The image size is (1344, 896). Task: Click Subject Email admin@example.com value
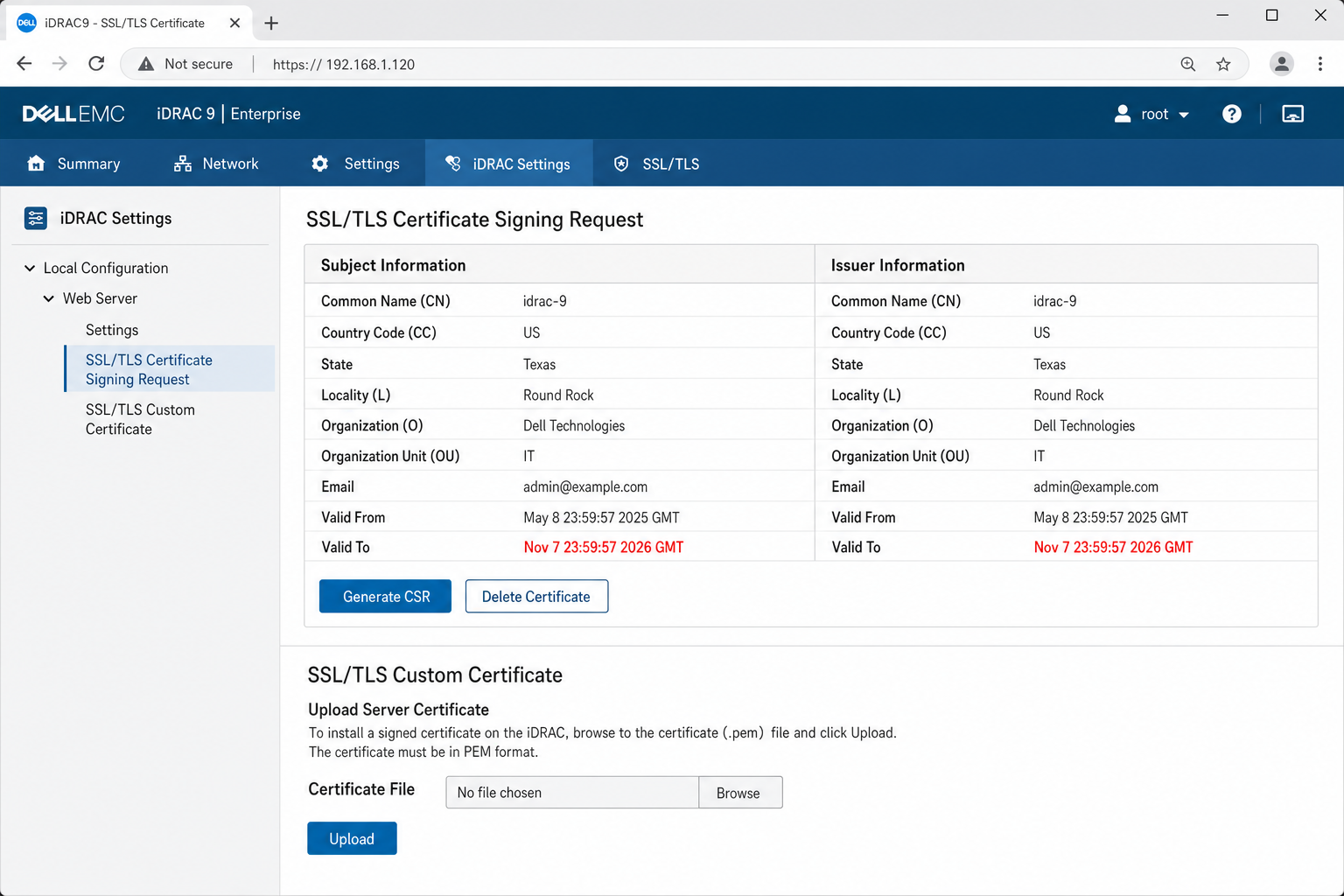pyautogui.click(x=585, y=486)
